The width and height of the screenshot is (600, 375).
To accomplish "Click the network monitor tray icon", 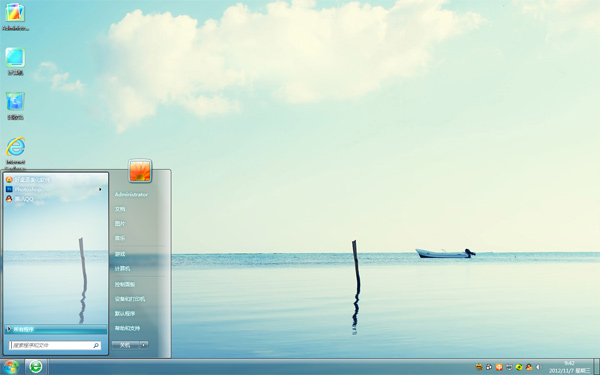I will coord(509,367).
